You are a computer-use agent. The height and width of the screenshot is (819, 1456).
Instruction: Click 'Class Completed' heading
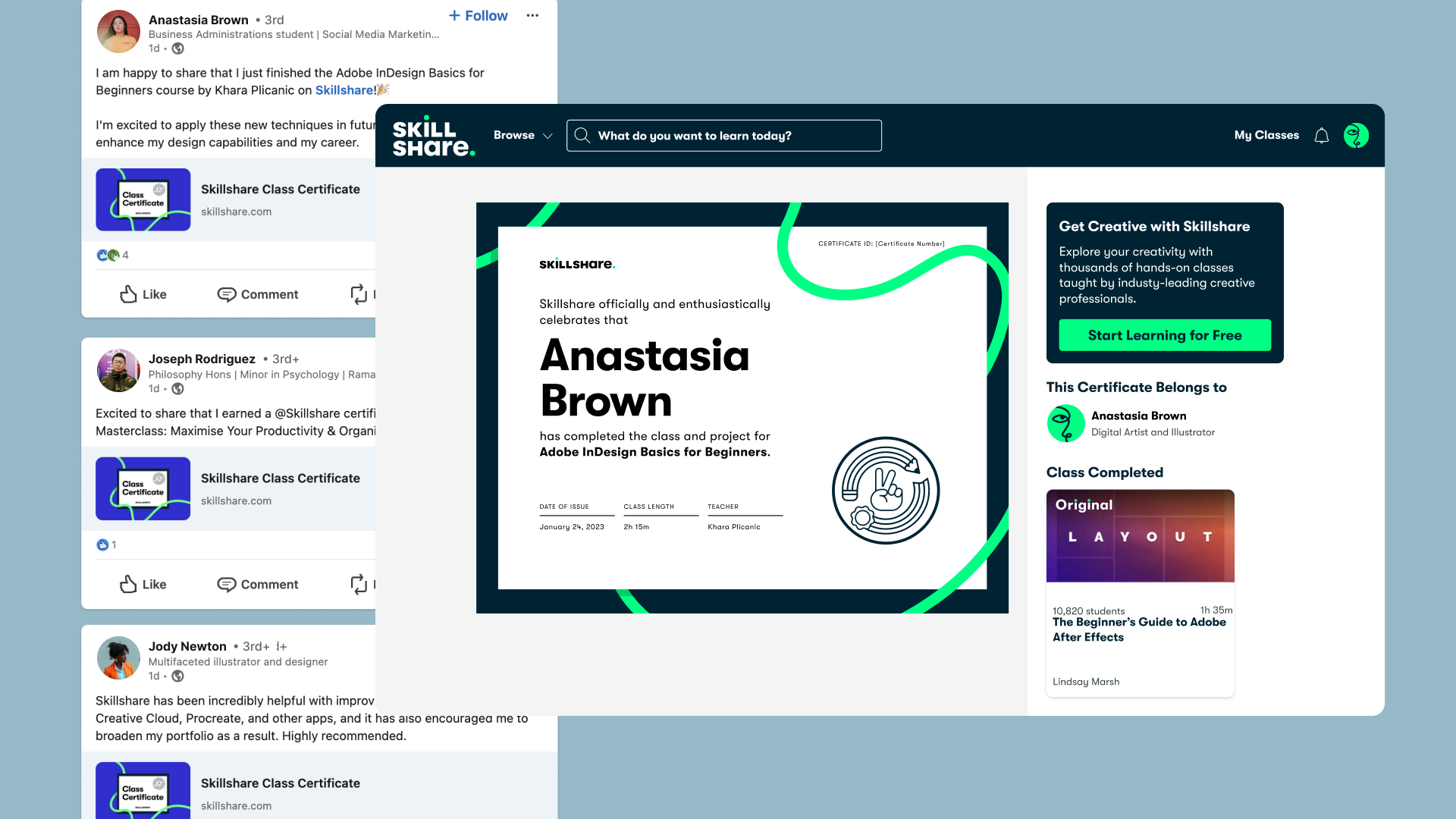tap(1104, 472)
